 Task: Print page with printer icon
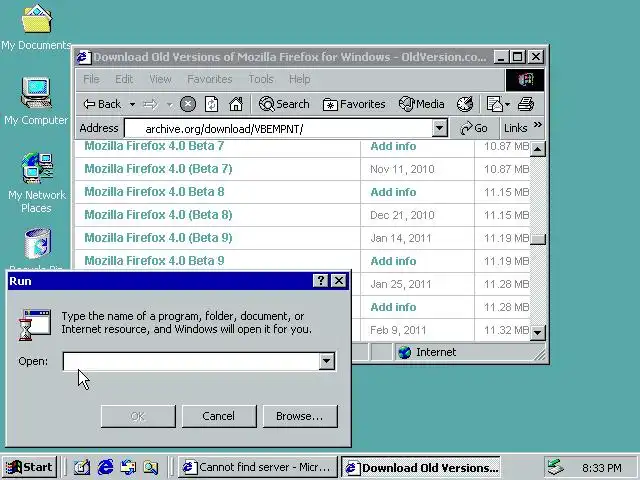pos(526,104)
